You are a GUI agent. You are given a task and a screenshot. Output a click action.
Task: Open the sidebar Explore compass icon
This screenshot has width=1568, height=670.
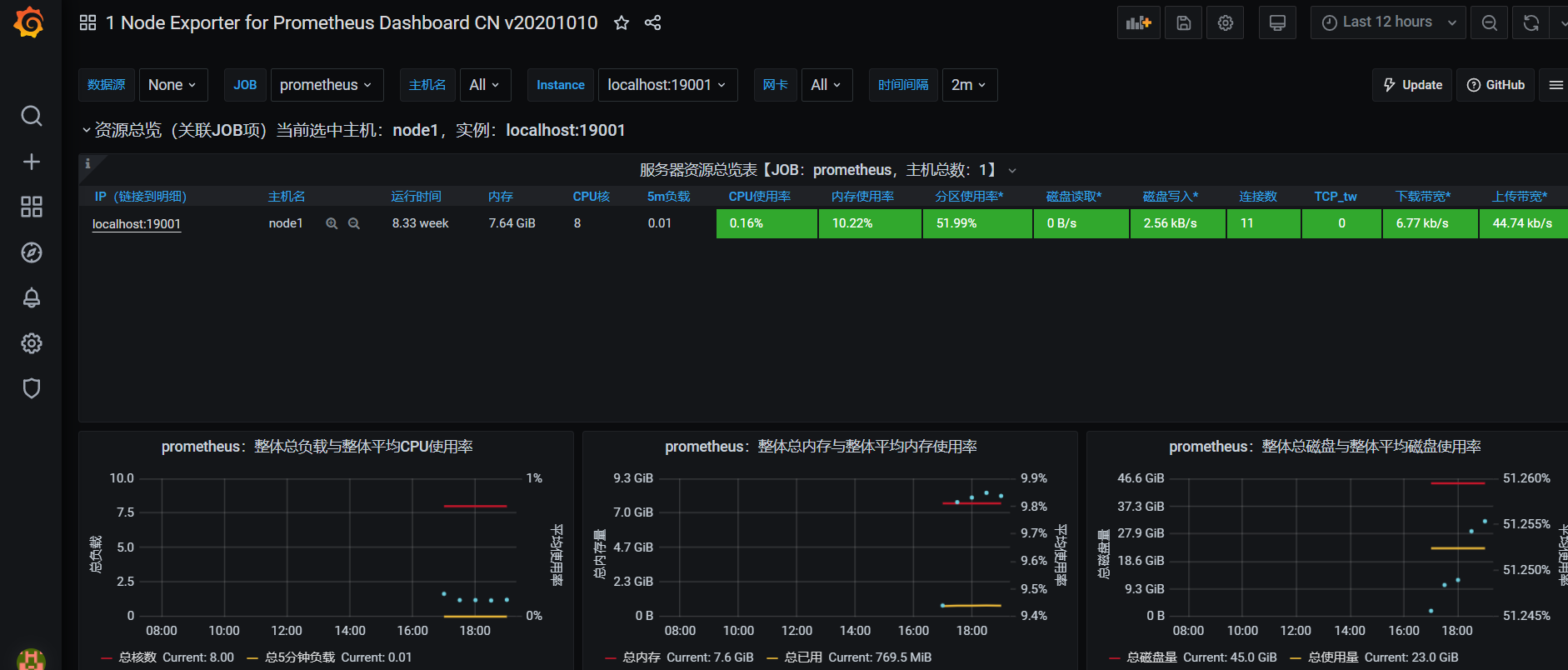point(31,252)
